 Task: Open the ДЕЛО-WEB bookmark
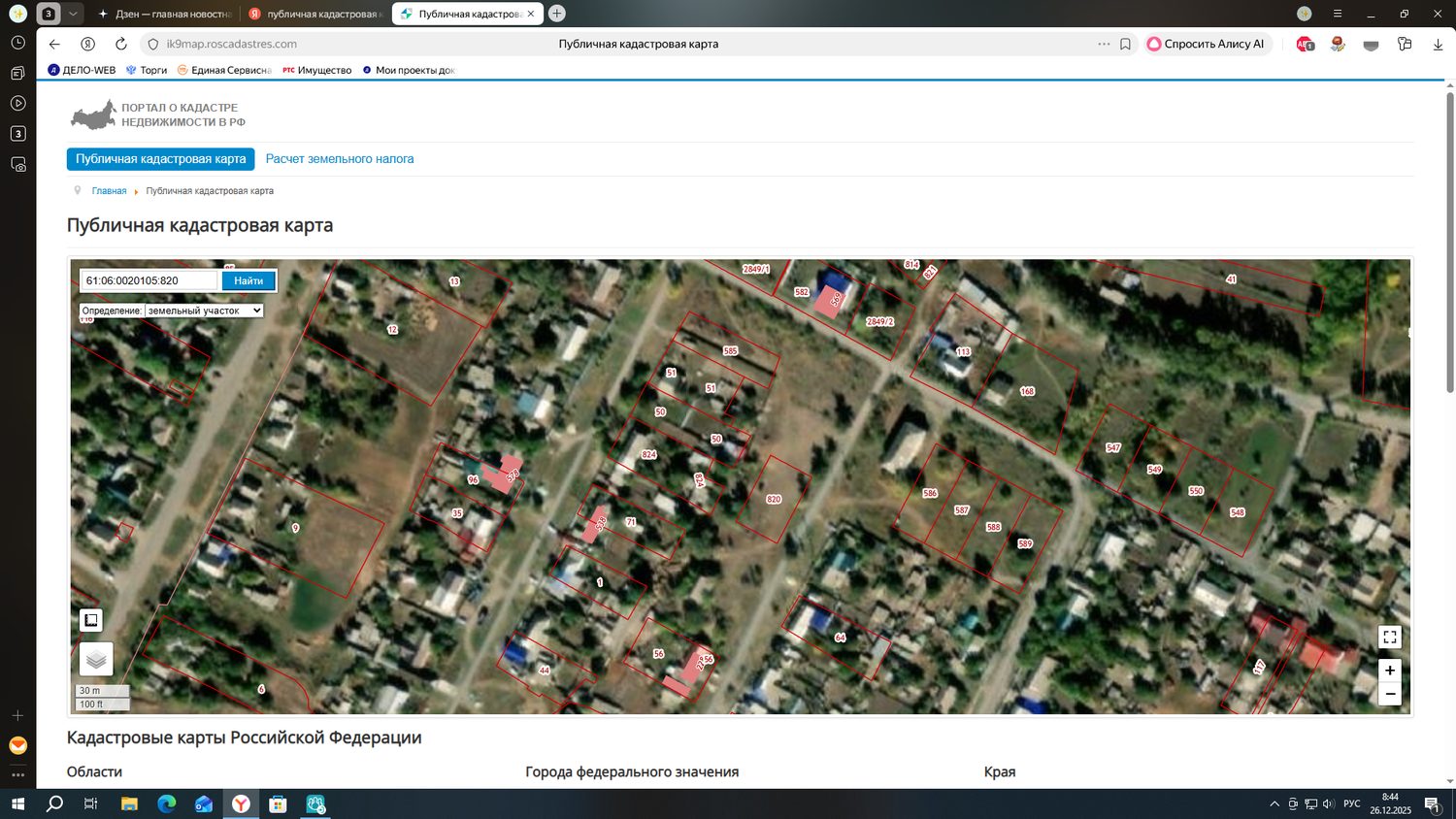click(82, 70)
